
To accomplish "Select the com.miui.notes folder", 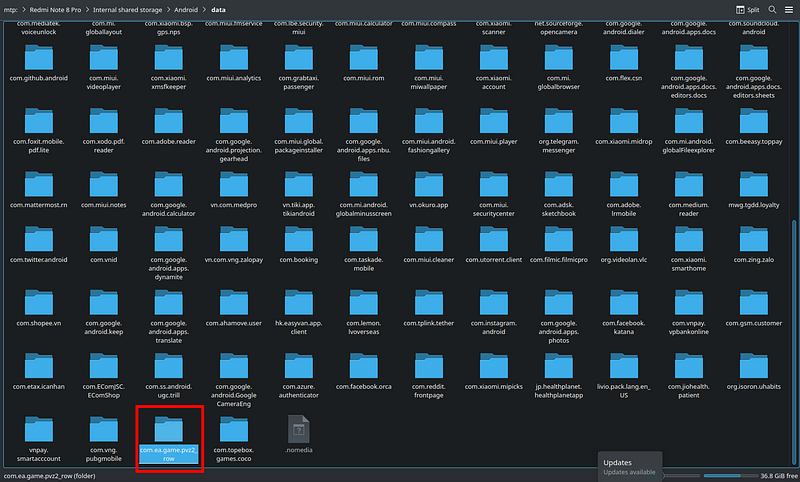I will [x=104, y=190].
